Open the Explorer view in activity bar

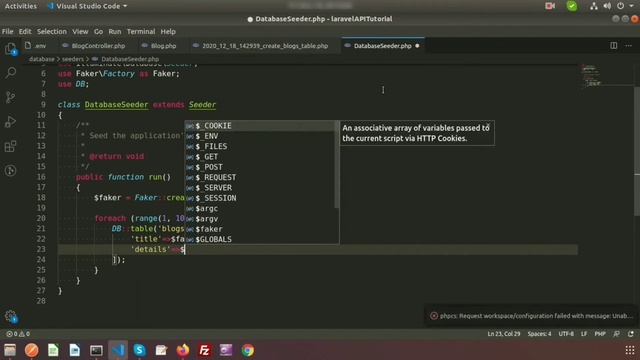11,49
